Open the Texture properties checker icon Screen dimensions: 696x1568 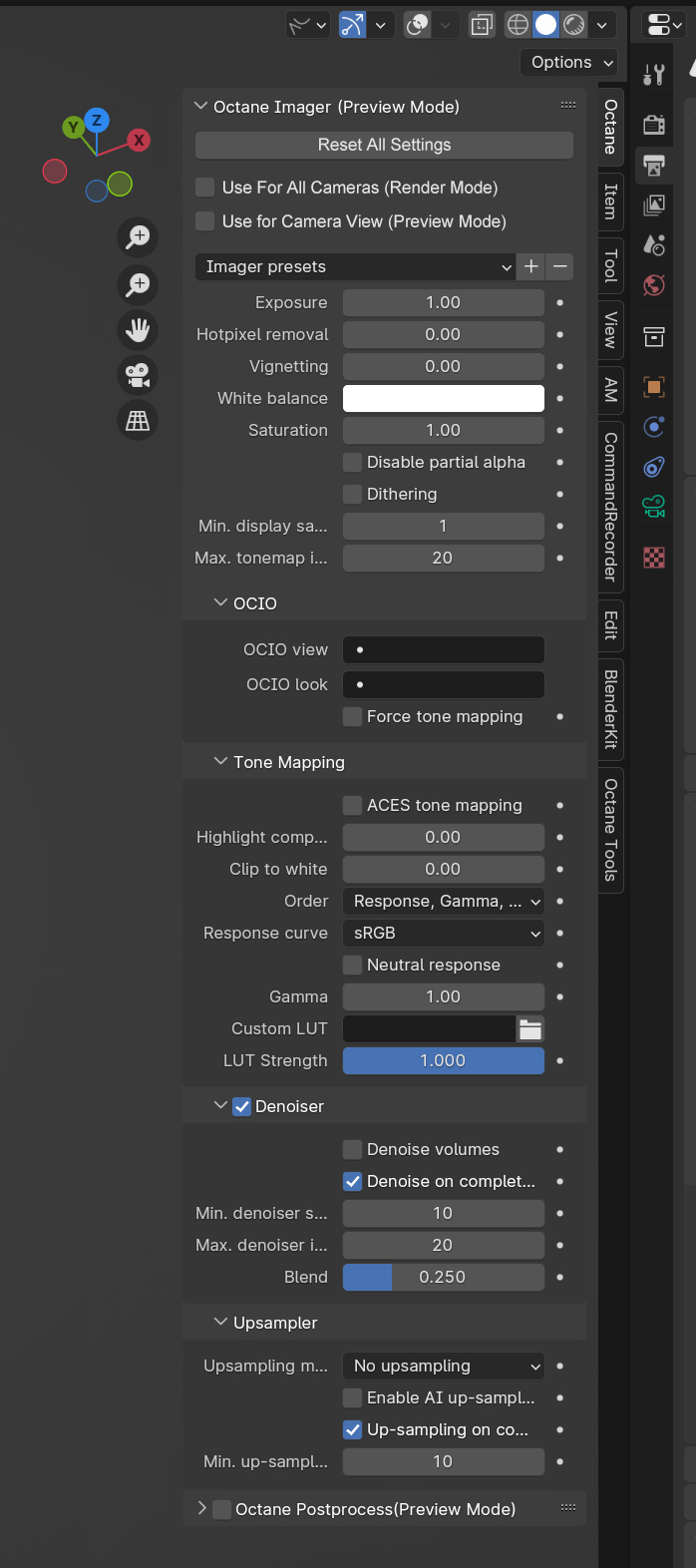click(x=654, y=558)
